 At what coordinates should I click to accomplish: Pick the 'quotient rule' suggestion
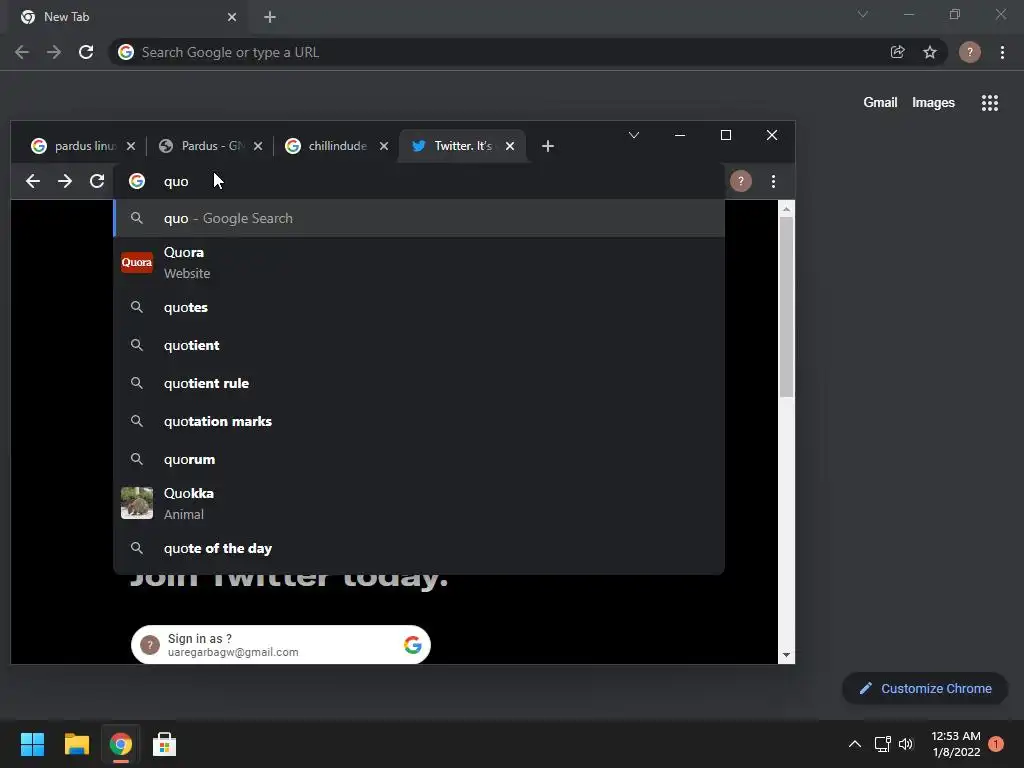pyautogui.click(x=419, y=383)
